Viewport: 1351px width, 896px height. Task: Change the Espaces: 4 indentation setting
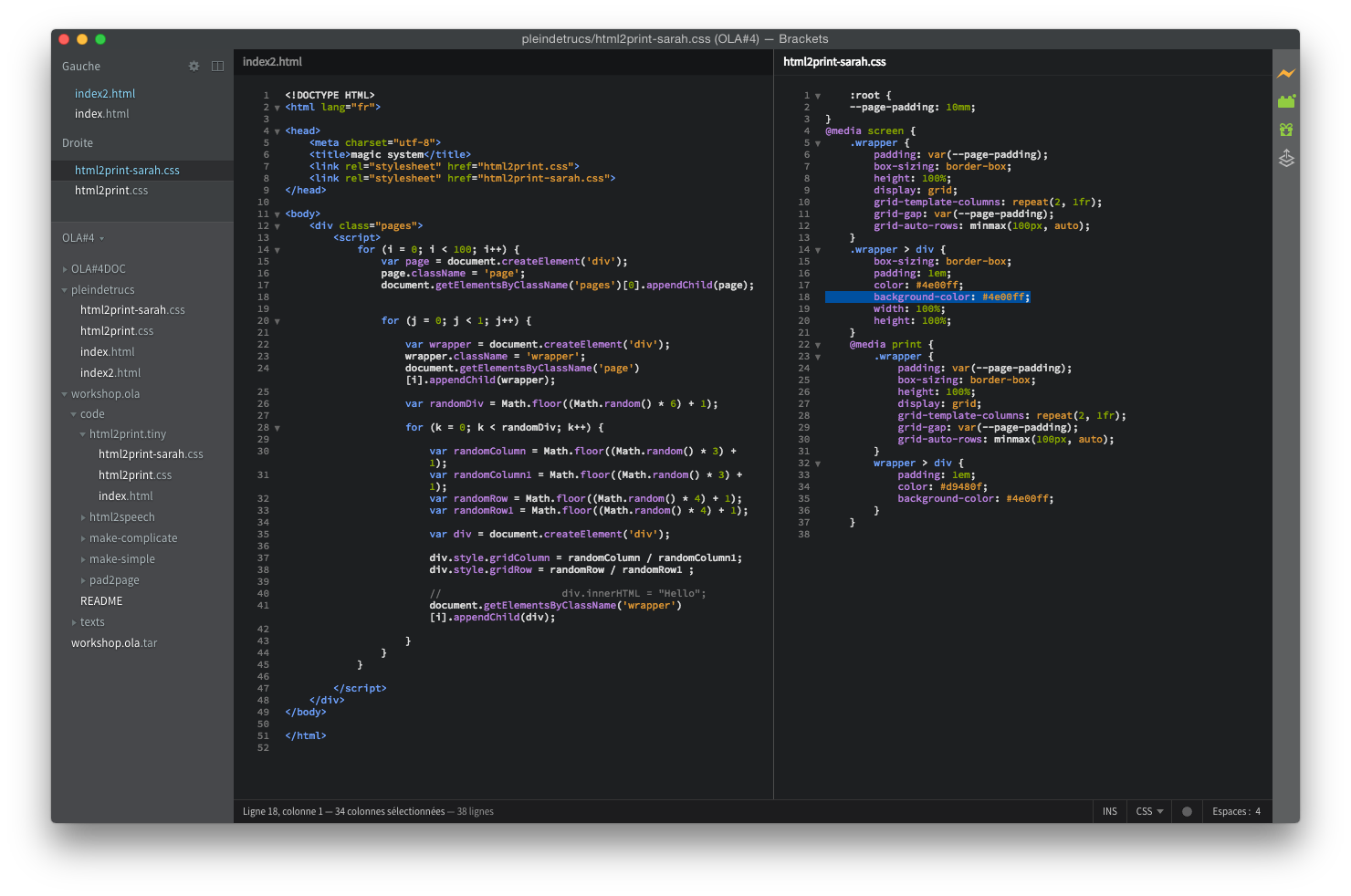click(1236, 811)
